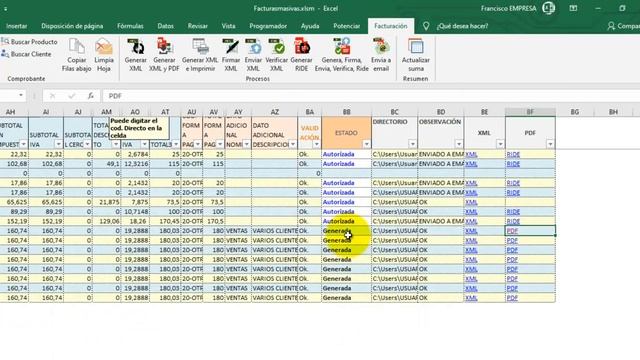Switch to the Datos tab
640x360 pixels.
coord(165,26)
